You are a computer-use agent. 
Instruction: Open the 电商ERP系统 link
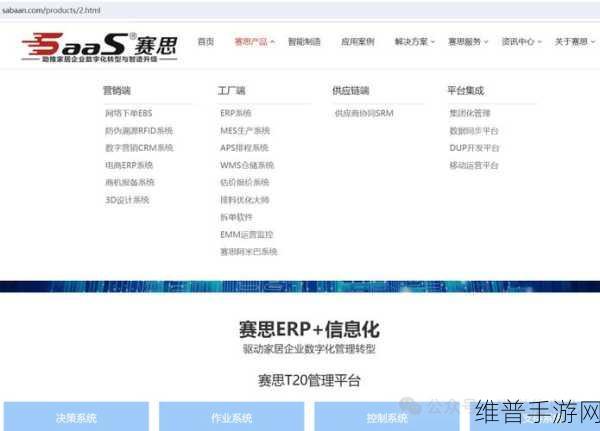tap(129, 165)
